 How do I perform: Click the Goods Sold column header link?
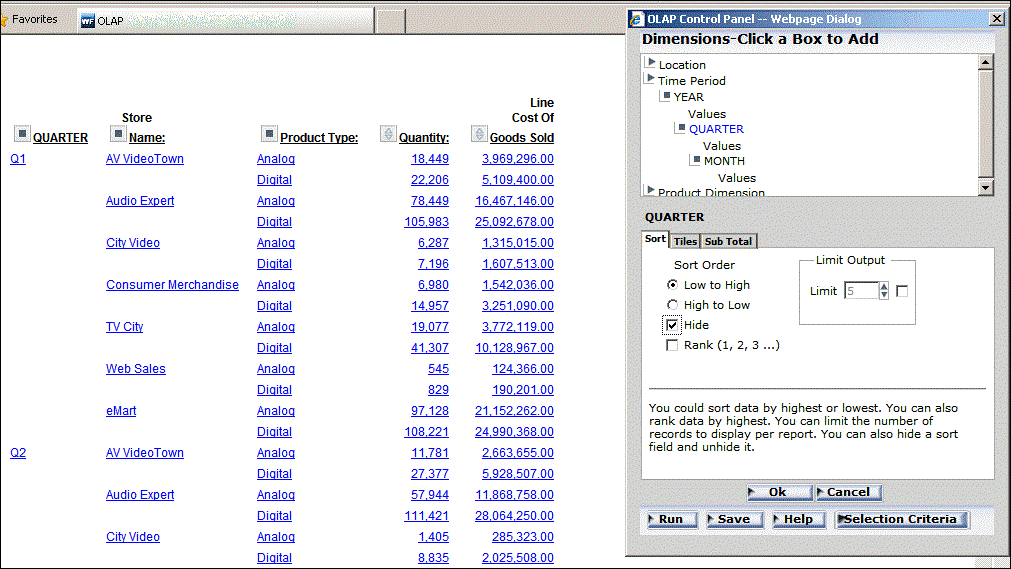tap(522, 137)
